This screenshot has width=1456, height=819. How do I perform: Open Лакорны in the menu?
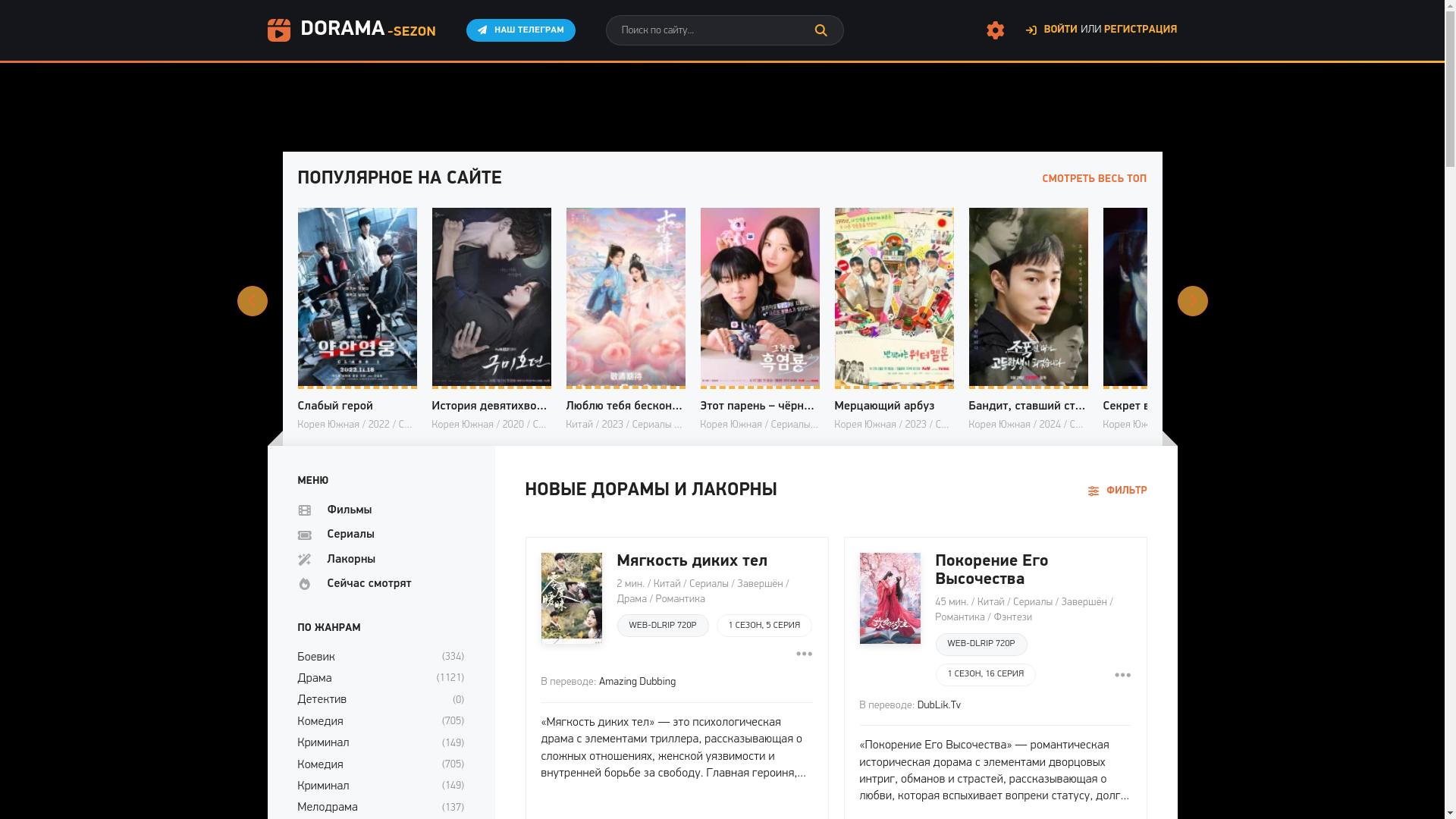351,560
